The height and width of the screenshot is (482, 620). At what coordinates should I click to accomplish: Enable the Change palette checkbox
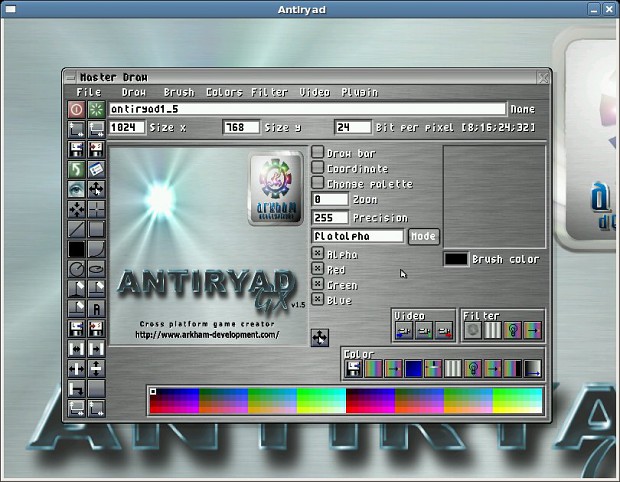point(318,182)
